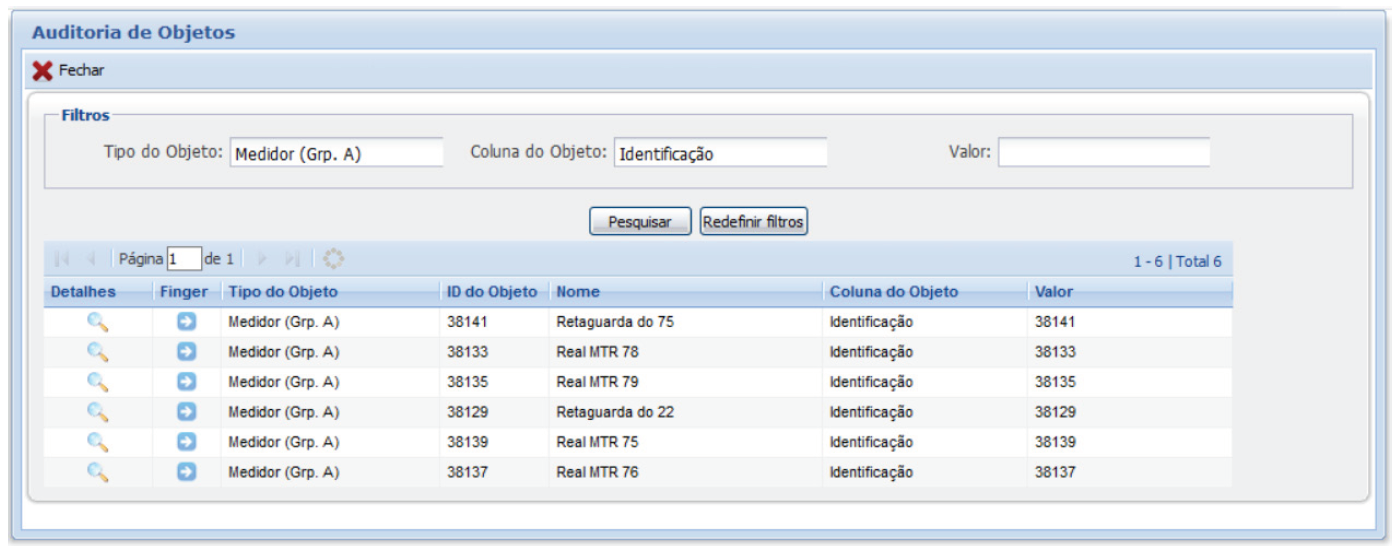The width and height of the screenshot is (1395, 548).
Task: Click Finger arrow icon for Real MTR 79
Action: click(186, 382)
